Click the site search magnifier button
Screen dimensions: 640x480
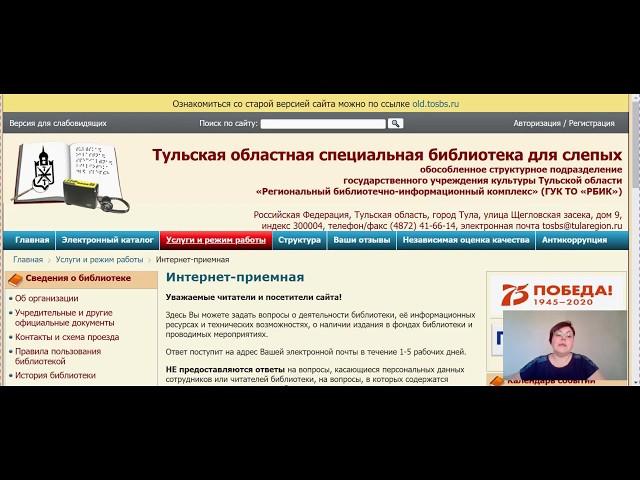395,123
